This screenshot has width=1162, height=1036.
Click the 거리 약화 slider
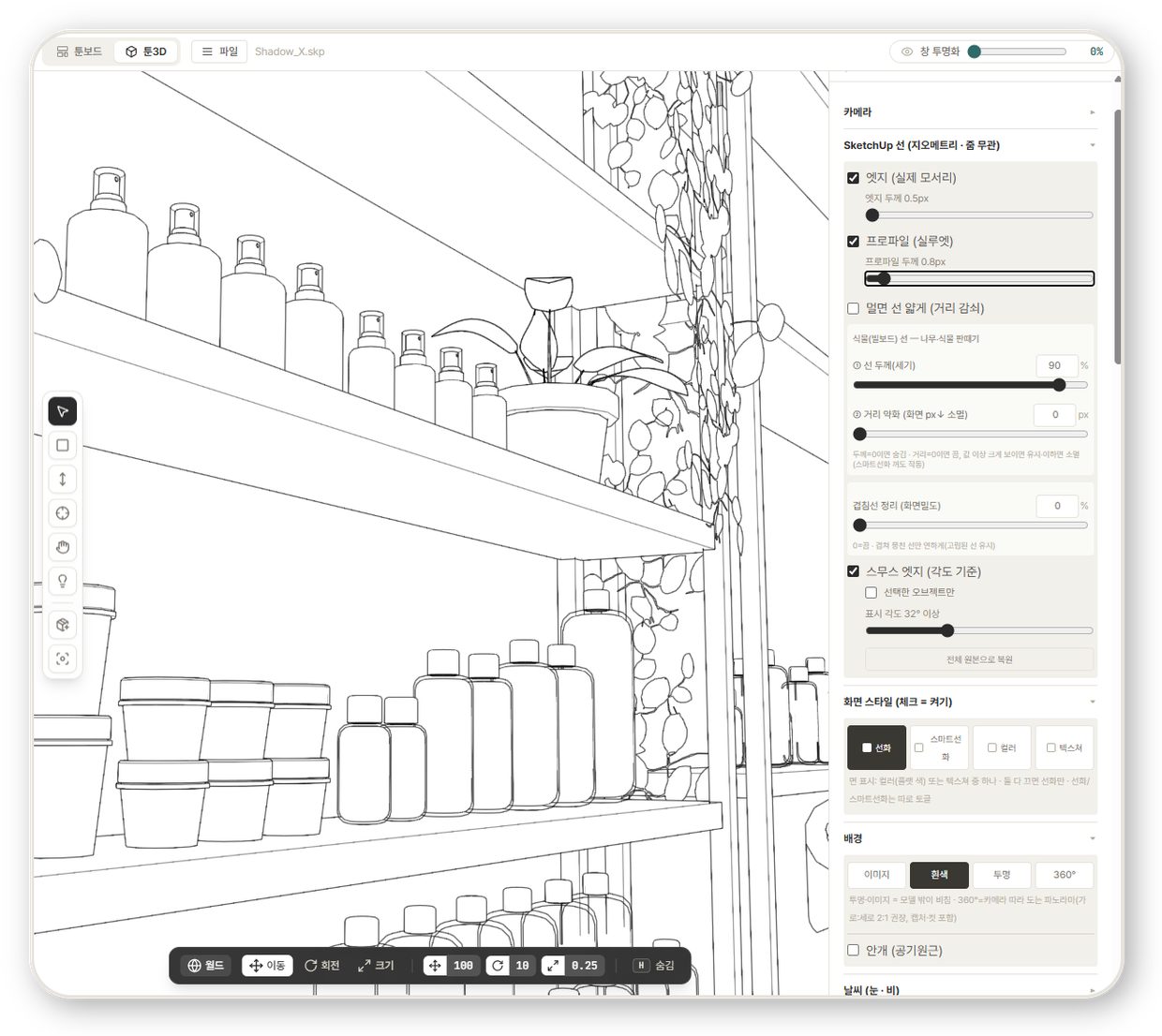tap(970, 434)
